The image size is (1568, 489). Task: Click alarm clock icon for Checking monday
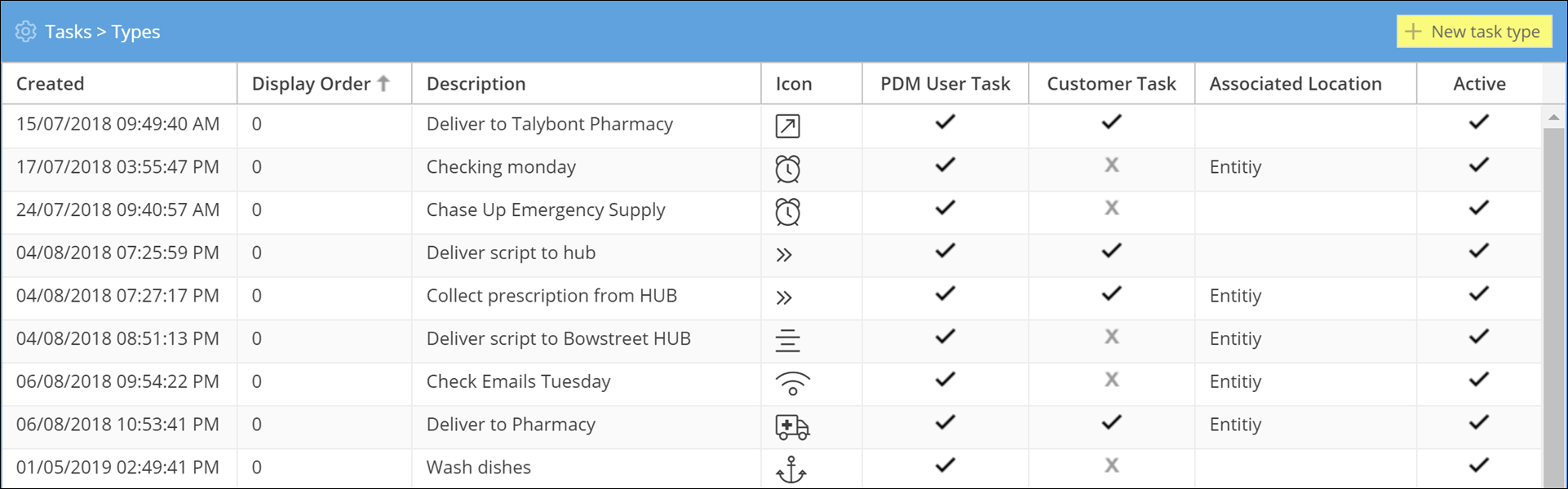787,169
